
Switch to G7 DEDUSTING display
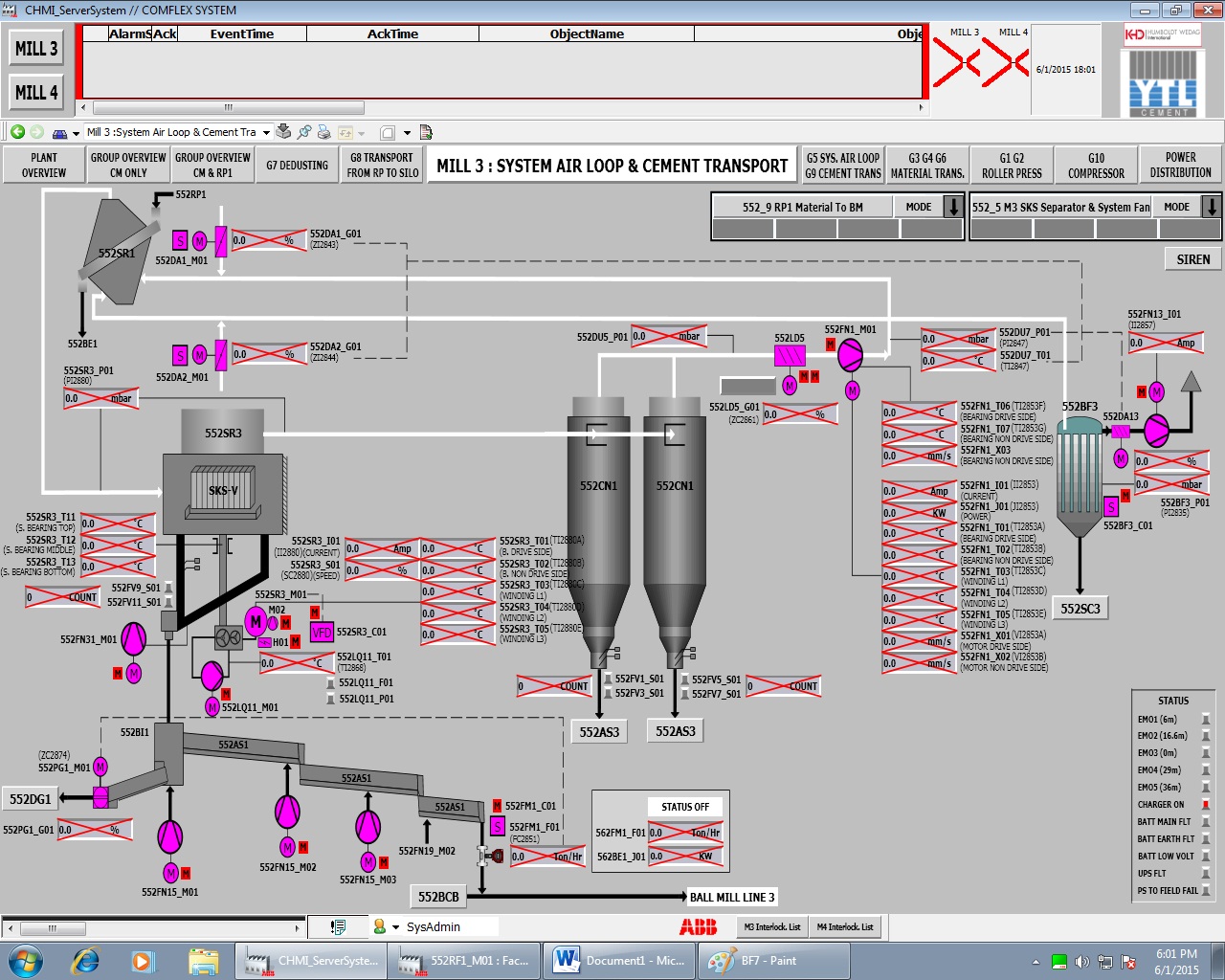(297, 166)
